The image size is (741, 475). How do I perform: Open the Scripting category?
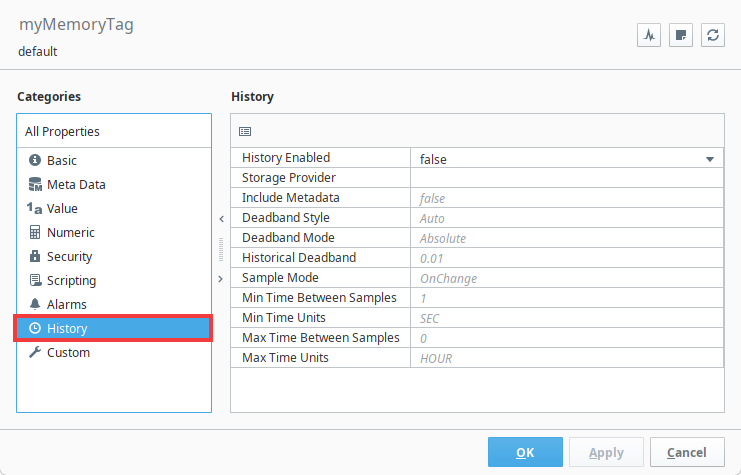(114, 281)
